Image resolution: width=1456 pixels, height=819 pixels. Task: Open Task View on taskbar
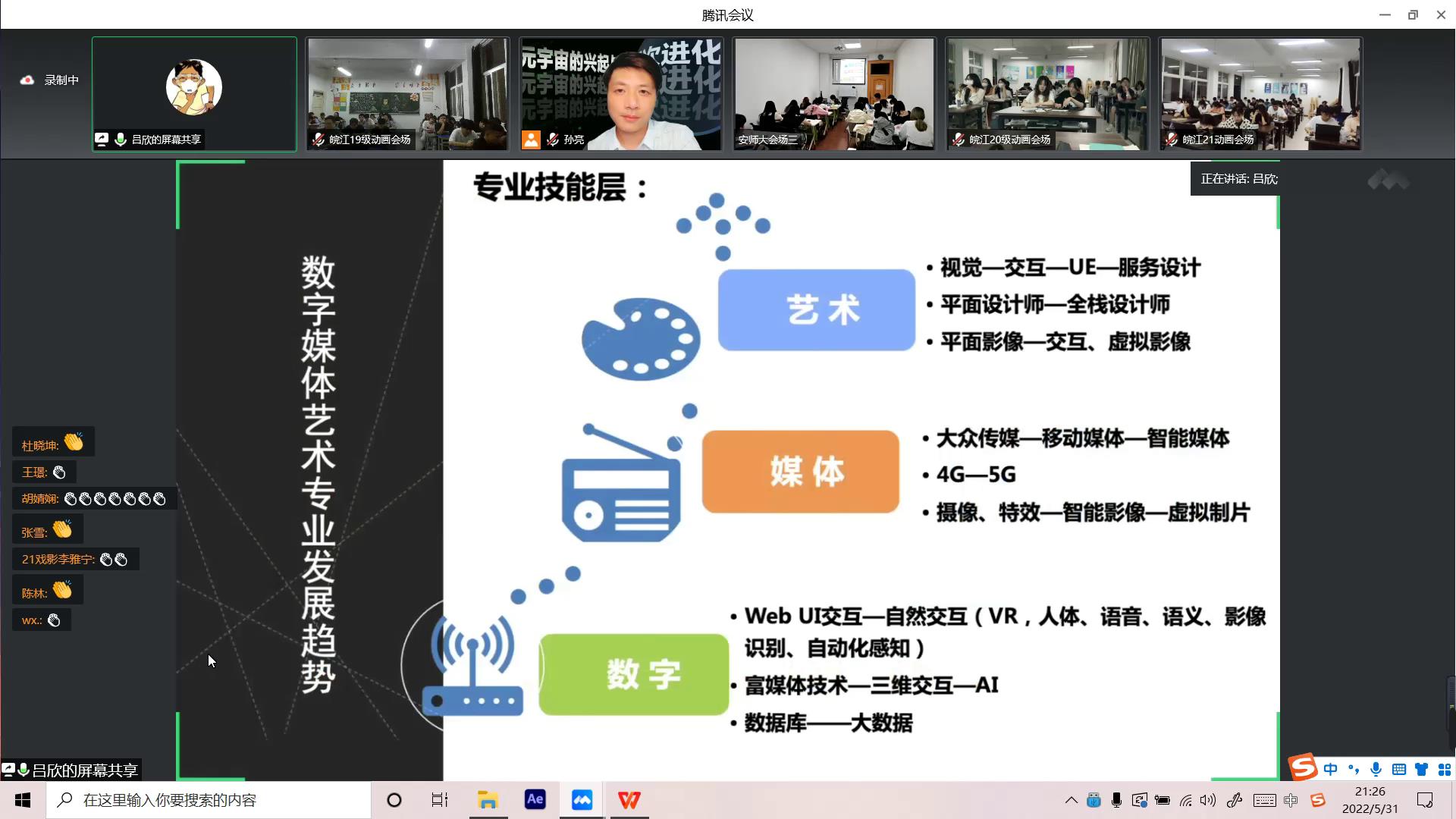[x=440, y=799]
